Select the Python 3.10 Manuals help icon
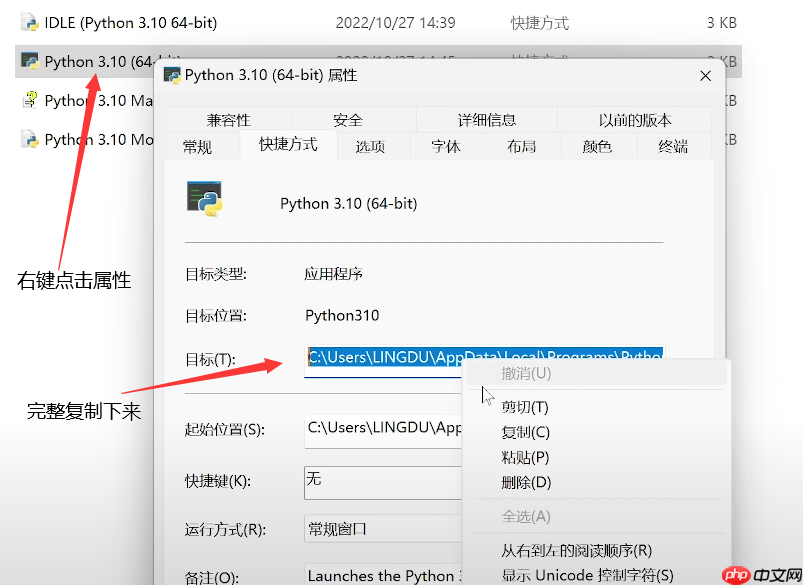The image size is (803, 585). pos(30,100)
